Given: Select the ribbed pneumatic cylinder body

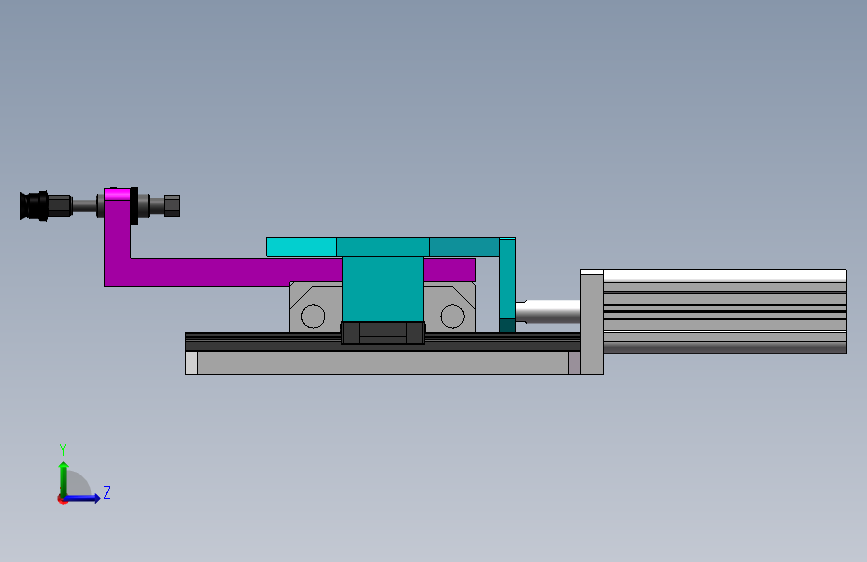Looking at the screenshot, I should point(725,311).
